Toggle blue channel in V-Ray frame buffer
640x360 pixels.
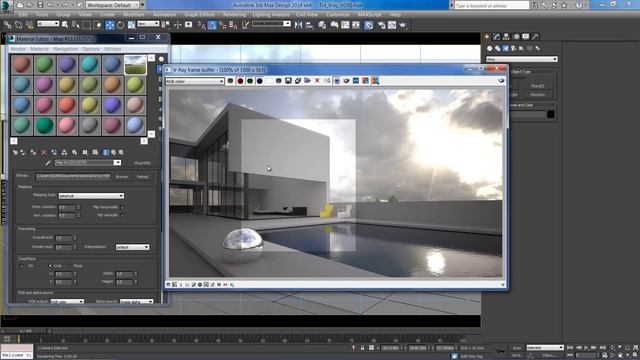click(259, 81)
